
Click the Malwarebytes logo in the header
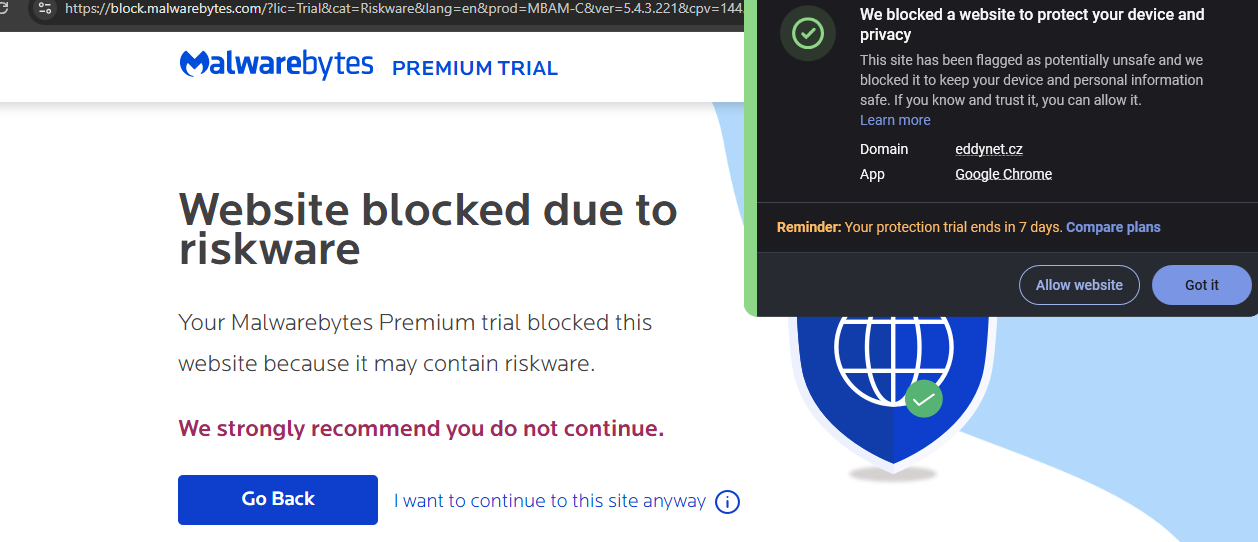pos(276,65)
